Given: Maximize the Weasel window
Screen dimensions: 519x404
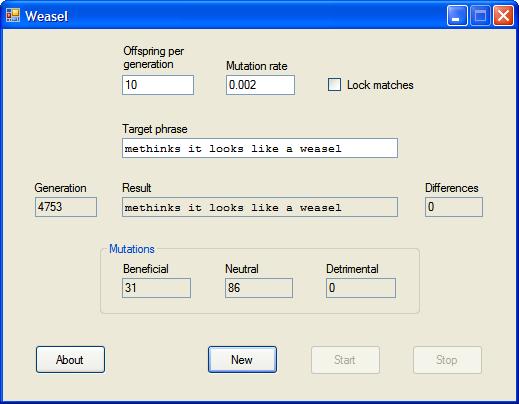Looking at the screenshot, I should [x=480, y=16].
